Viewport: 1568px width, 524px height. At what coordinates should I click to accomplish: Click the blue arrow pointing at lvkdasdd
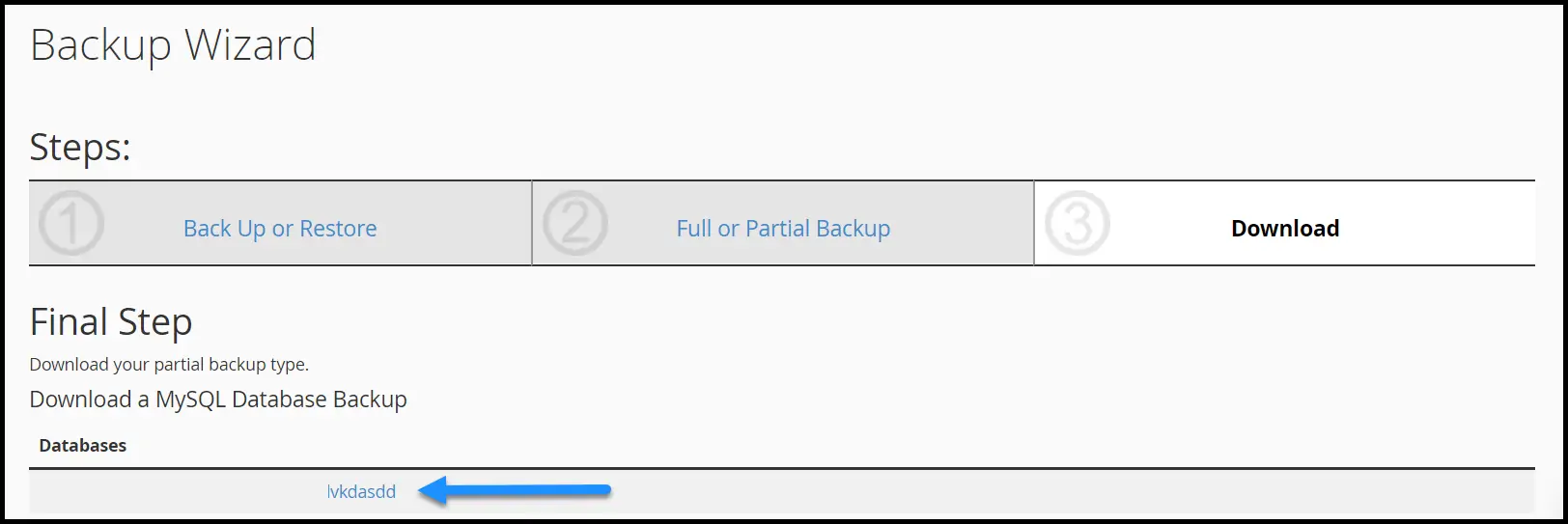pos(516,491)
